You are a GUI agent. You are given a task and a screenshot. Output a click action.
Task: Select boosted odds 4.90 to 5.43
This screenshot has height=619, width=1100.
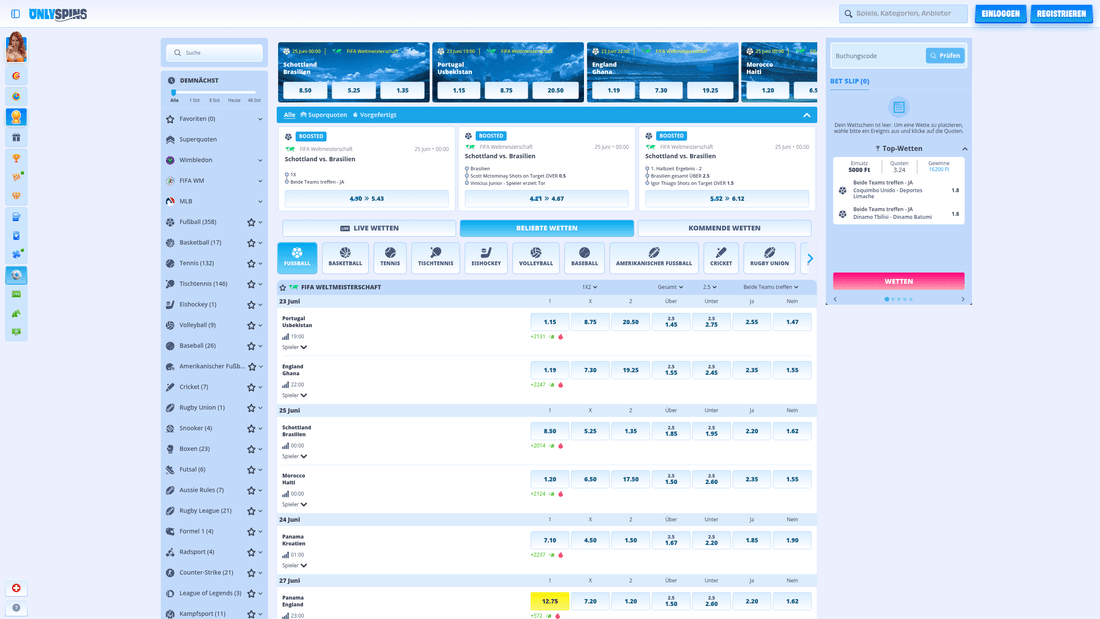tap(367, 199)
